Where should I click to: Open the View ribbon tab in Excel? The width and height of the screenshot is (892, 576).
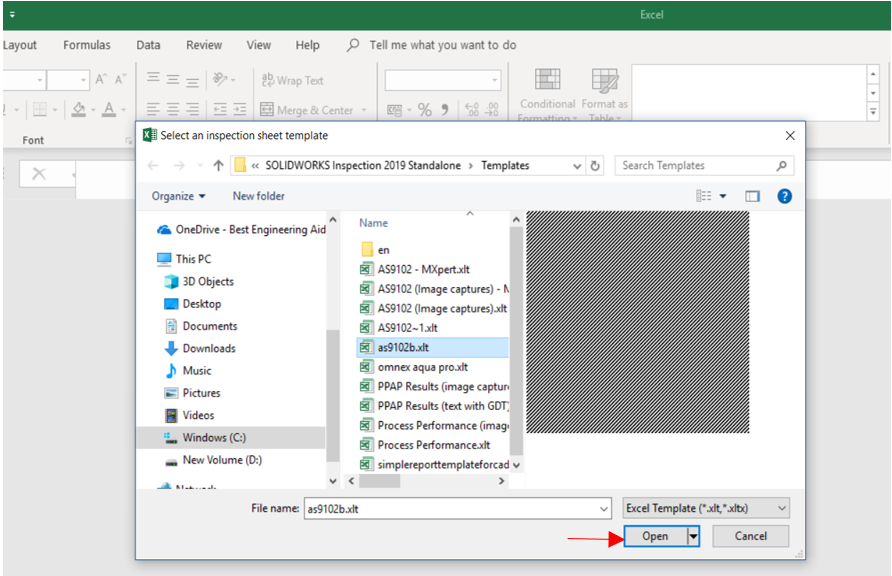point(258,45)
